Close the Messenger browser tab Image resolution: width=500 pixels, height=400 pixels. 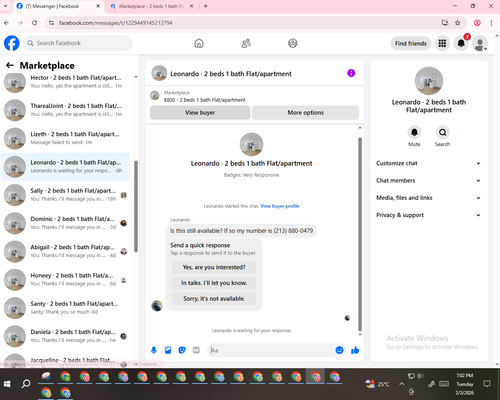pos(98,6)
